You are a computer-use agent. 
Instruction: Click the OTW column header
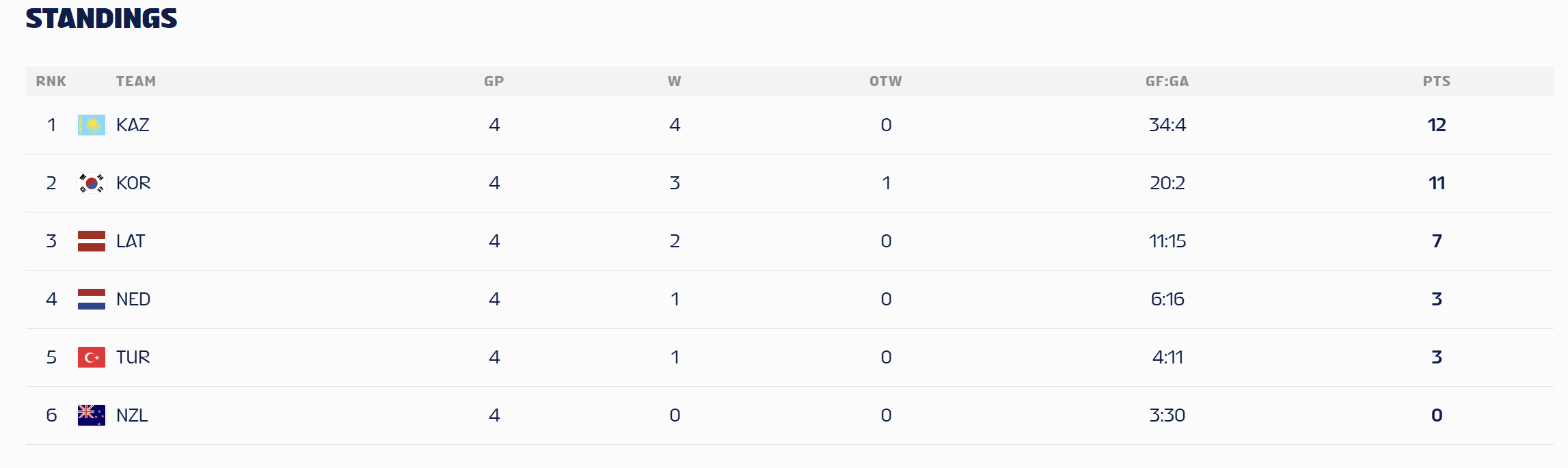point(885,81)
